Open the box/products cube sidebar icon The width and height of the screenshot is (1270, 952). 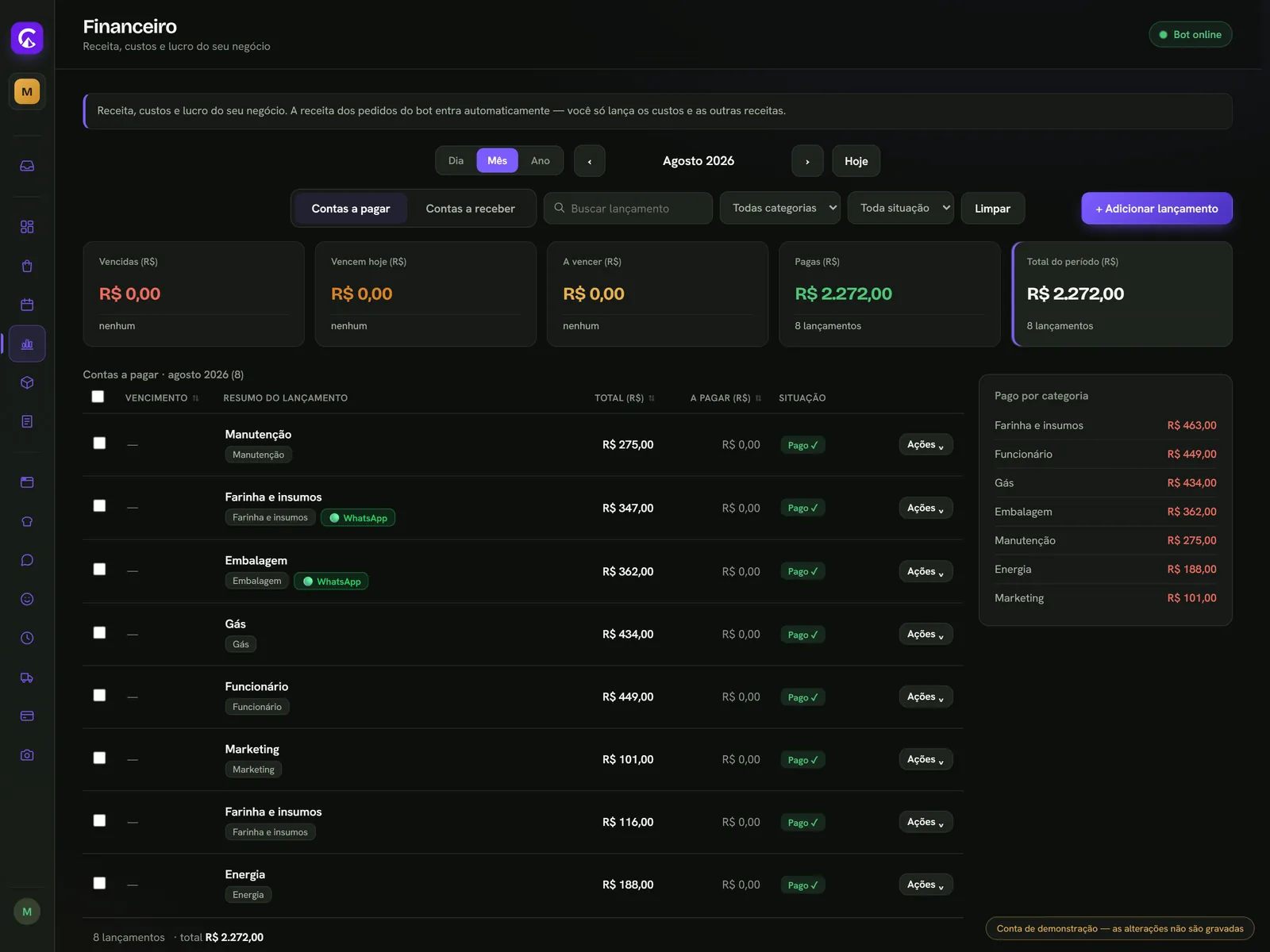point(27,382)
